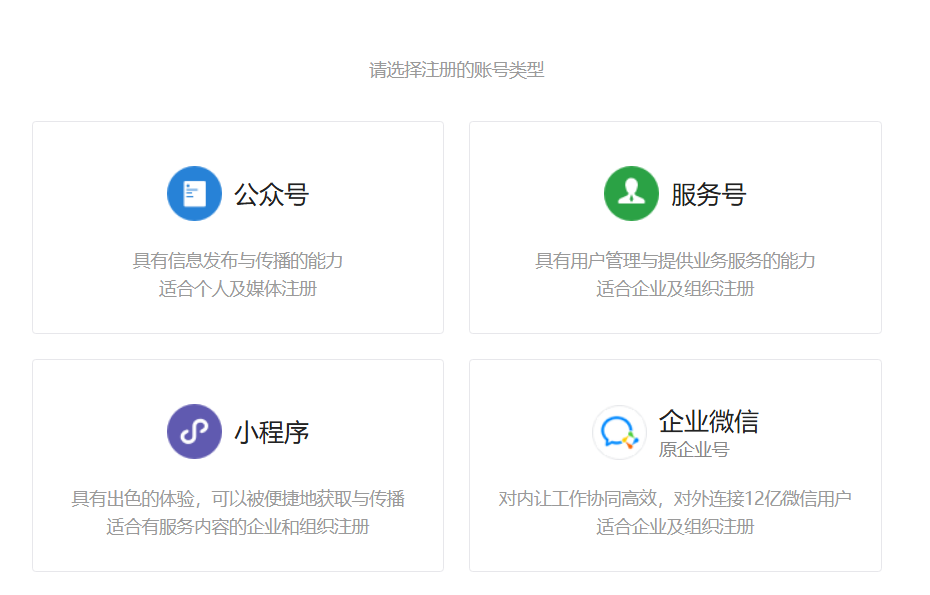
Task: Click 适合企业及组织注册 in the 企业微信 card
Action: [x=675, y=526]
